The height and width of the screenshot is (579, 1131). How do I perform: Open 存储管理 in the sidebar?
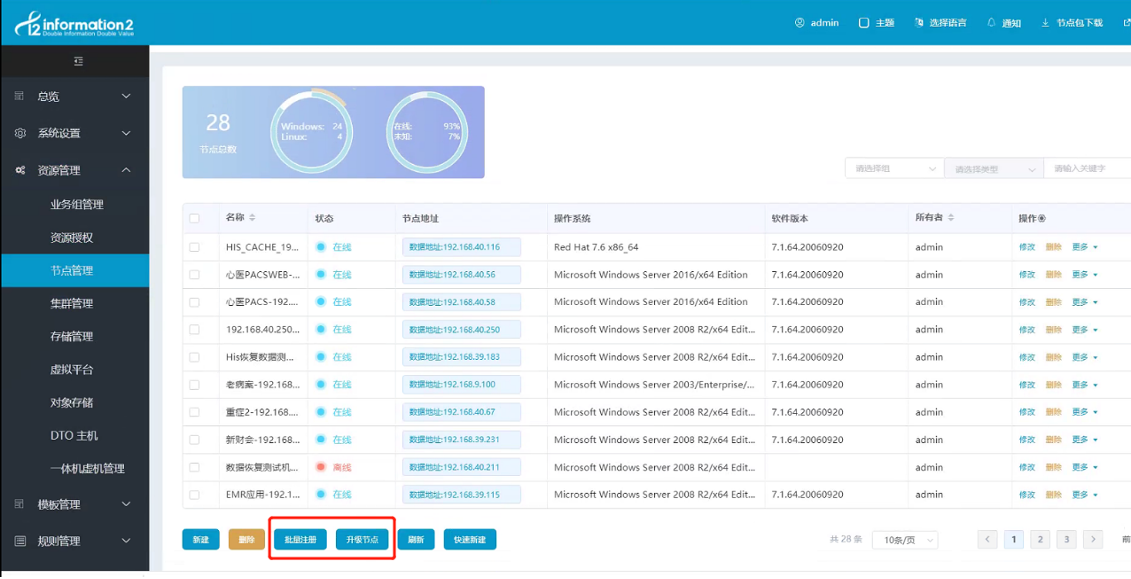coord(71,337)
